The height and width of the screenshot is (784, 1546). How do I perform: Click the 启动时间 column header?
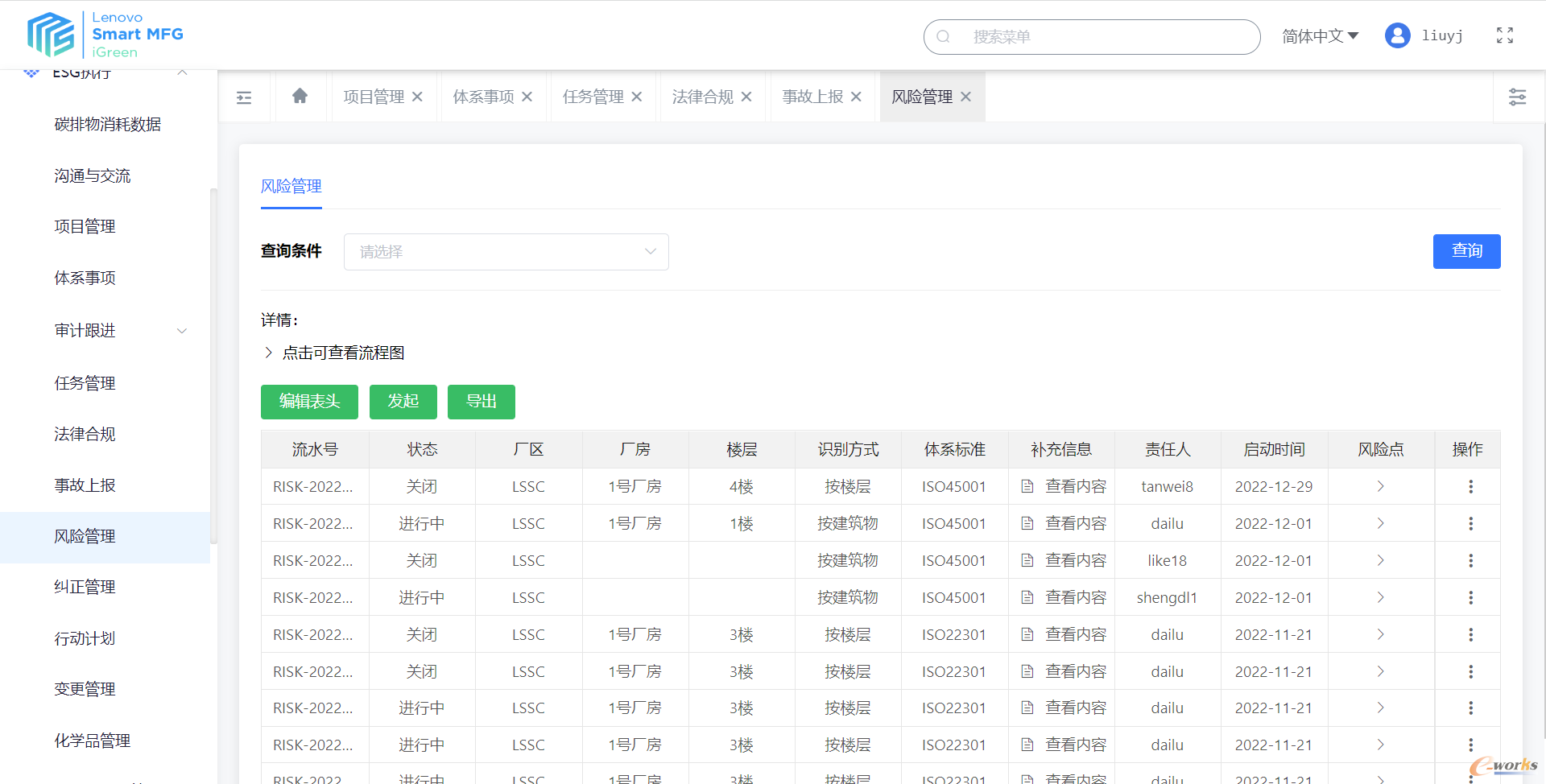click(1274, 450)
